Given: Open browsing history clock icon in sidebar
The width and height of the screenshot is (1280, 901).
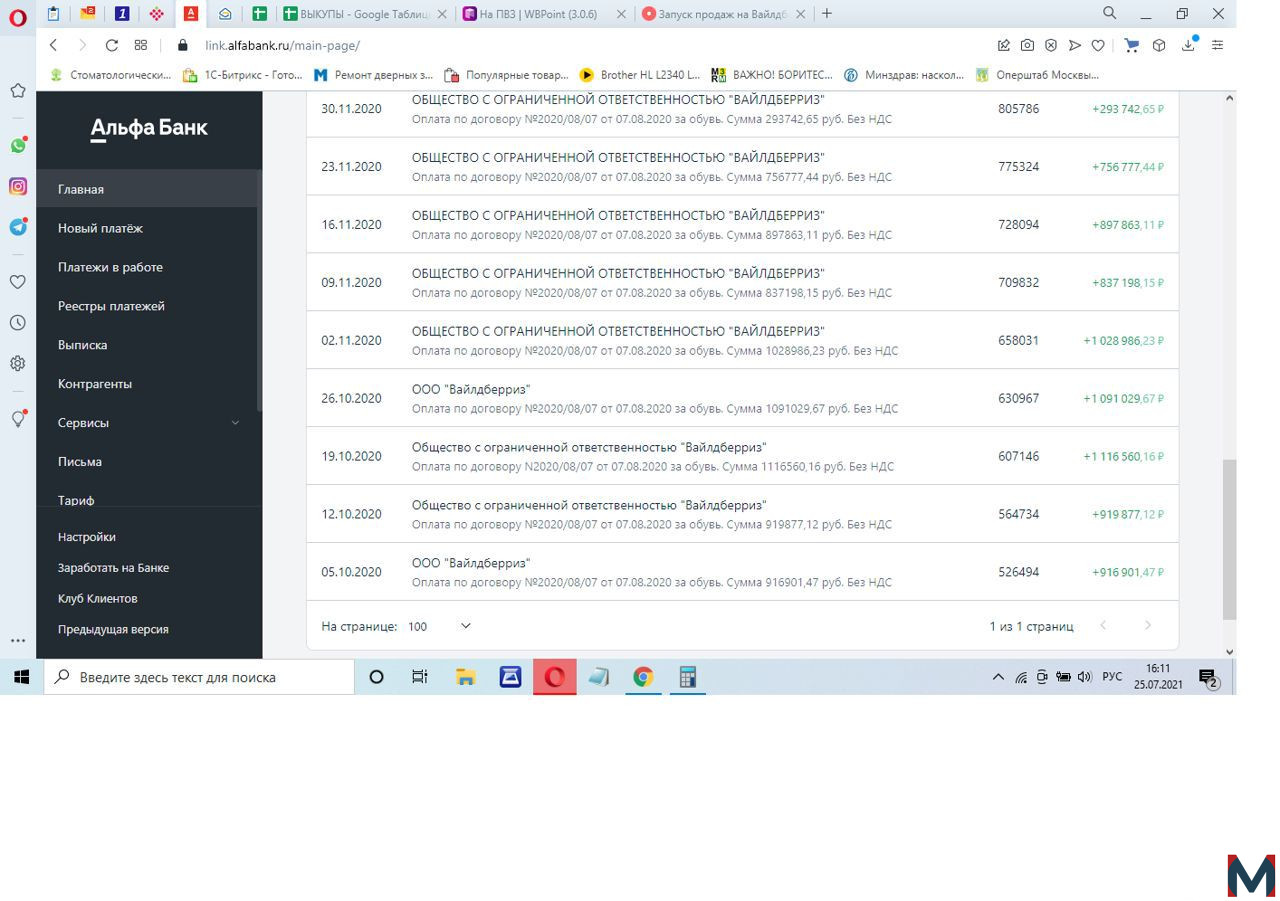Looking at the screenshot, I should point(18,323).
